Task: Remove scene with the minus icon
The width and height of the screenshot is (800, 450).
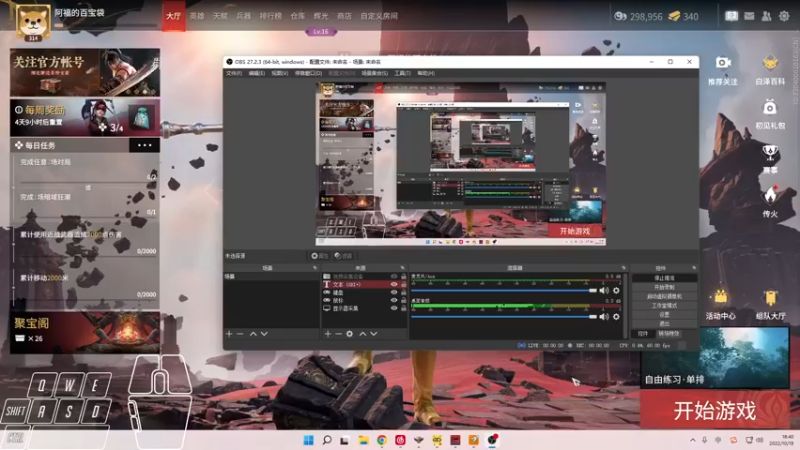Action: pos(240,334)
